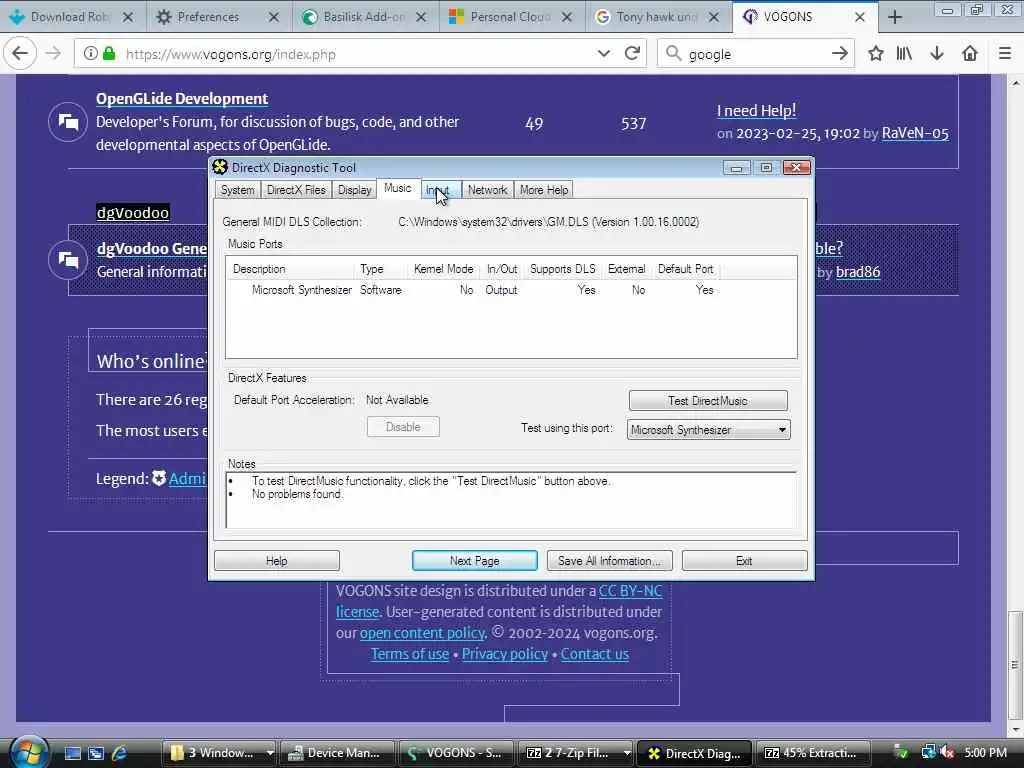Switch to the Input tab
The height and width of the screenshot is (768, 1024).
(x=441, y=190)
